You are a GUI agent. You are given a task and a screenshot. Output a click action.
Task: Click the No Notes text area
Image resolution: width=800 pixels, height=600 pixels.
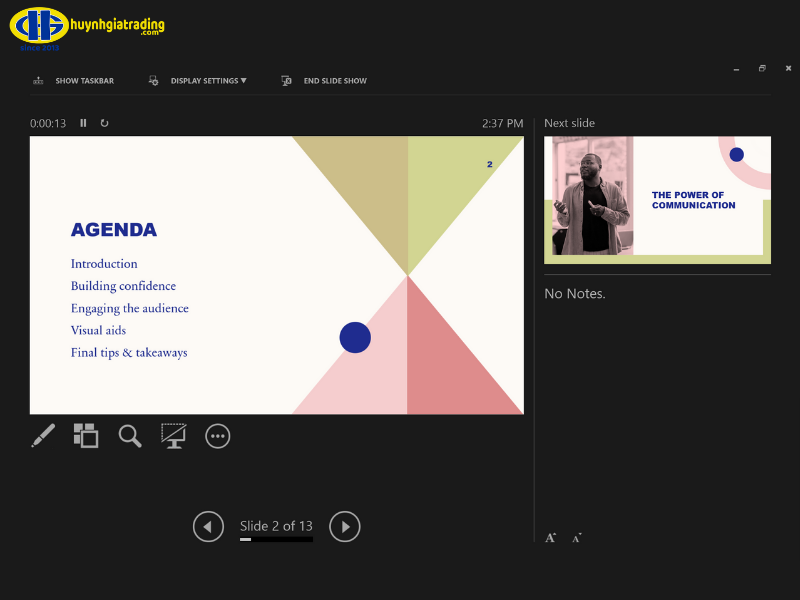[575, 294]
